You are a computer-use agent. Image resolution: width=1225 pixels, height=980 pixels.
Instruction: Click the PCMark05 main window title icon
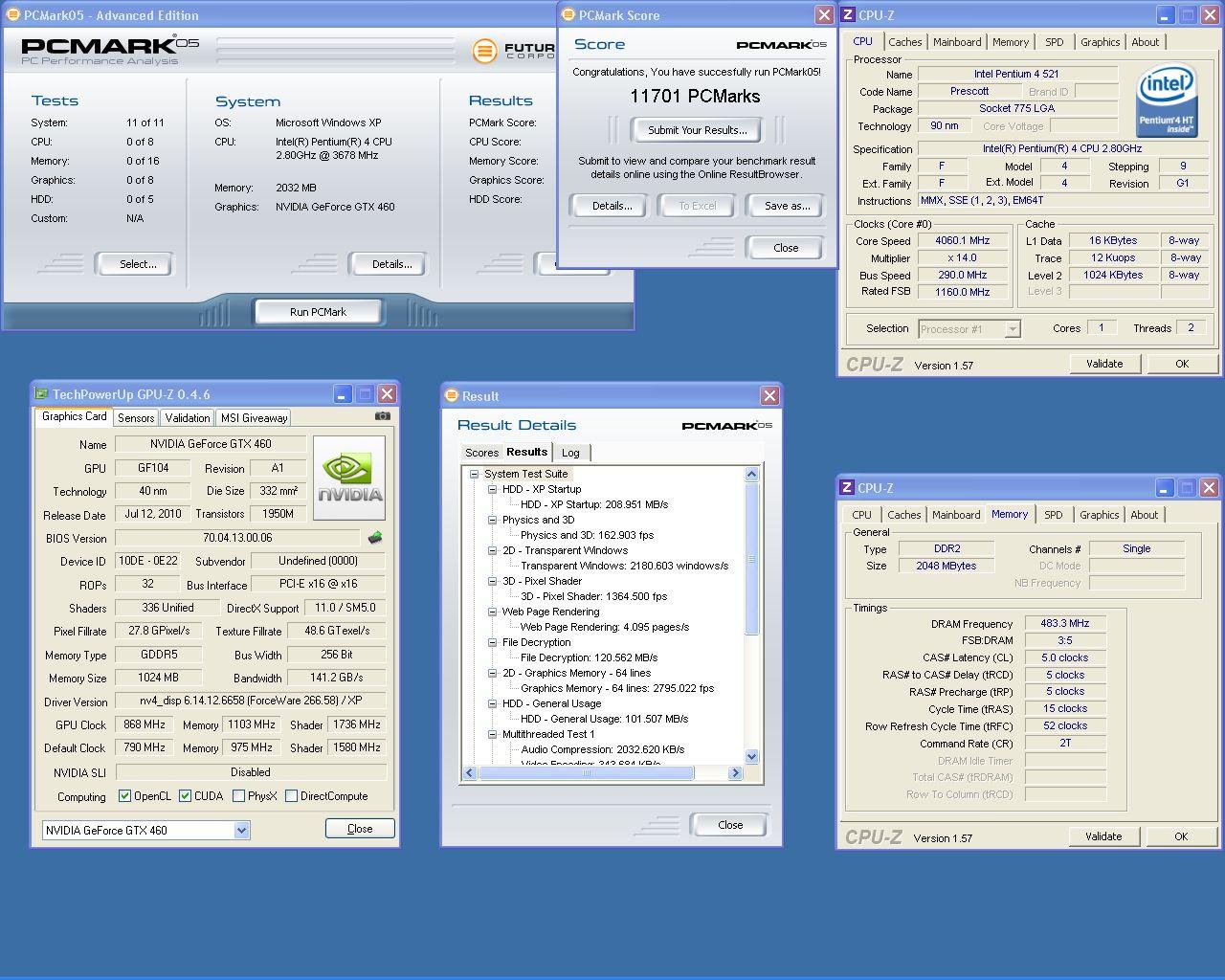[x=11, y=15]
